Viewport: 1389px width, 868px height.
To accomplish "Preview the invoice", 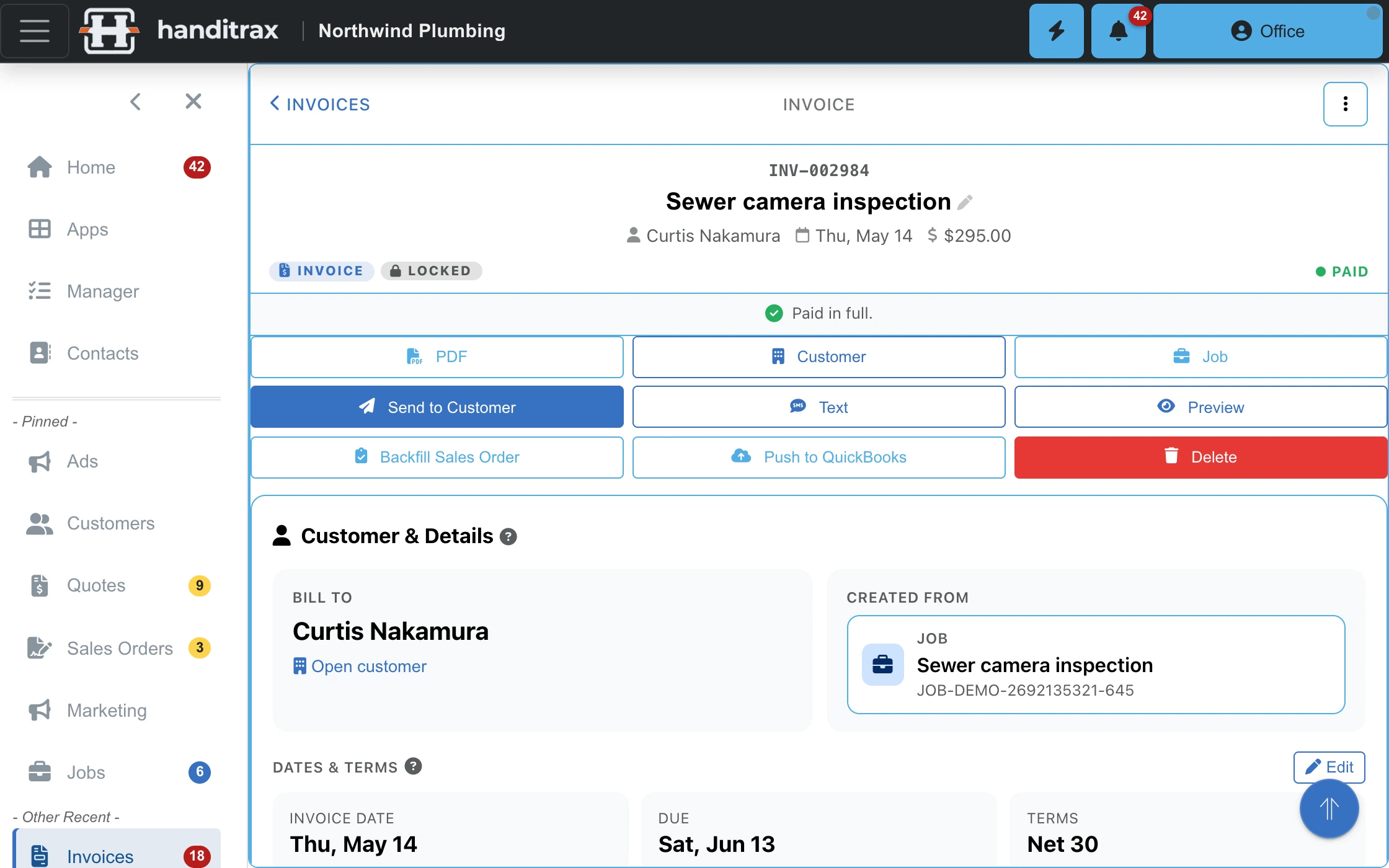I will point(1200,407).
